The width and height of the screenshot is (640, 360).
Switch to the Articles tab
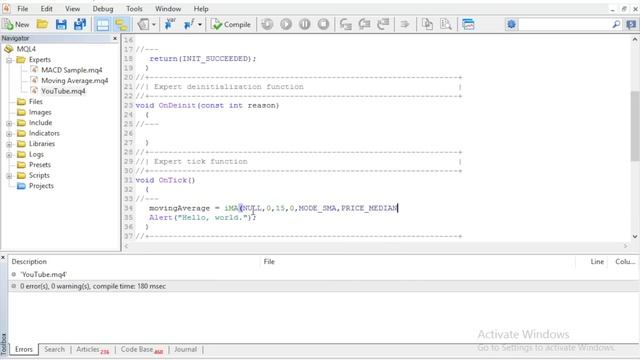92,350
